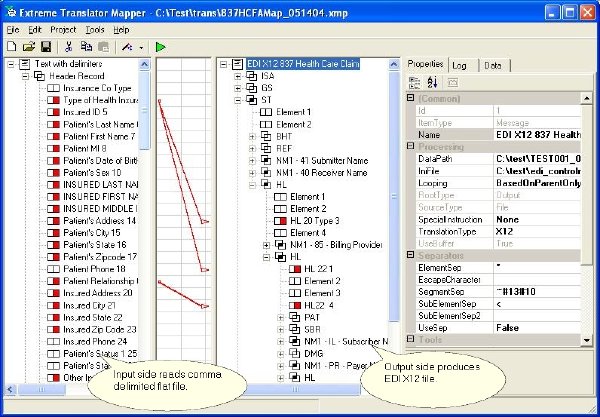Click the Copy toolbar icon

coord(86,47)
